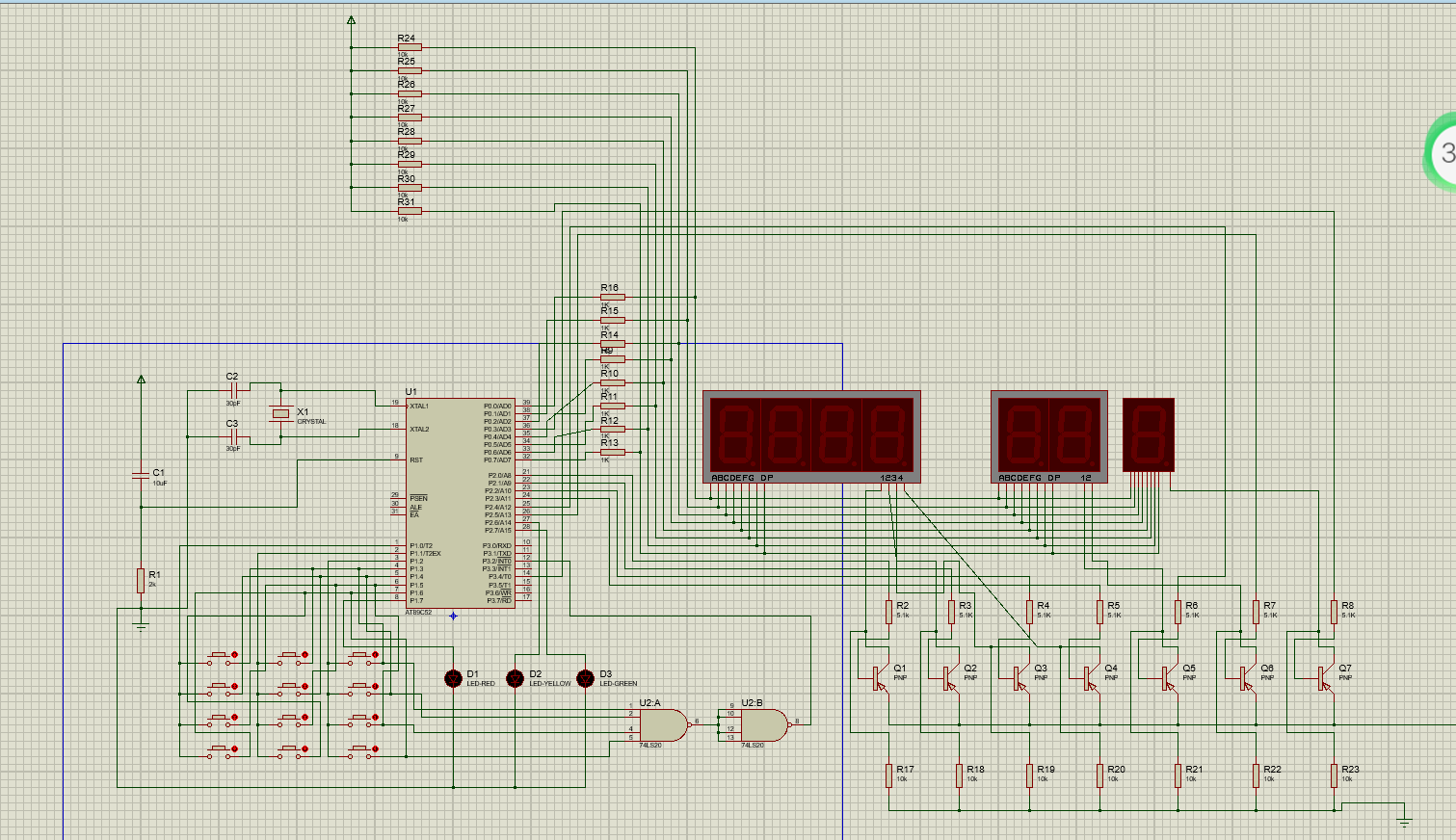Toggle latch dot of top-right keypad button
This screenshot has height=840, width=1456.
(x=376, y=655)
